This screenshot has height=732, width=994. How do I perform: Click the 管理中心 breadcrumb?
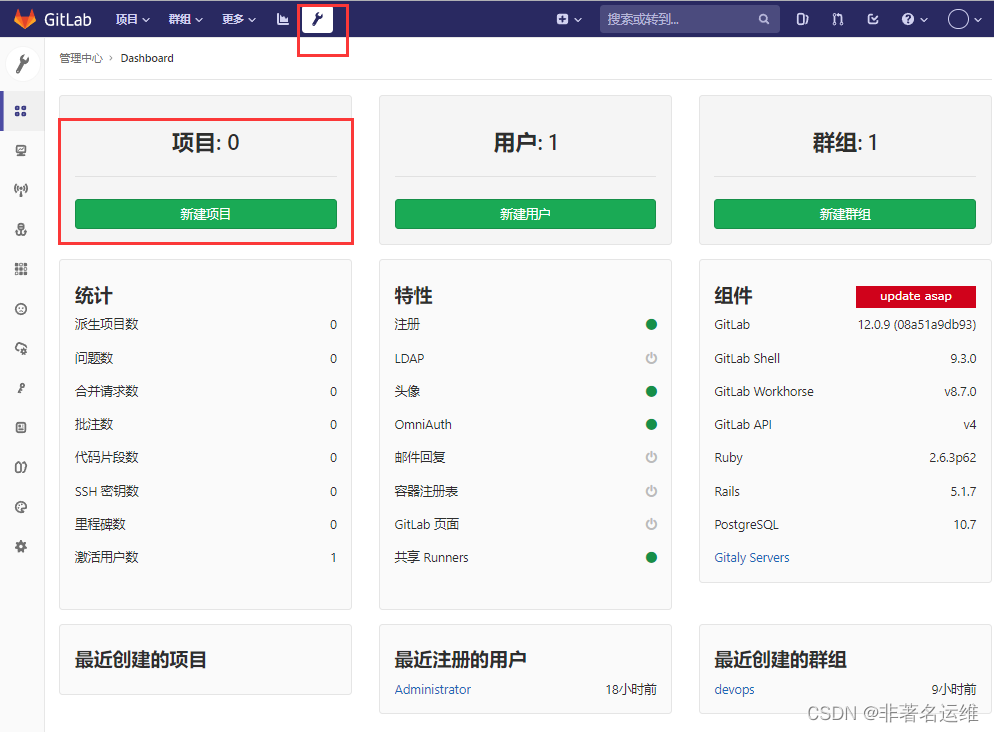81,58
